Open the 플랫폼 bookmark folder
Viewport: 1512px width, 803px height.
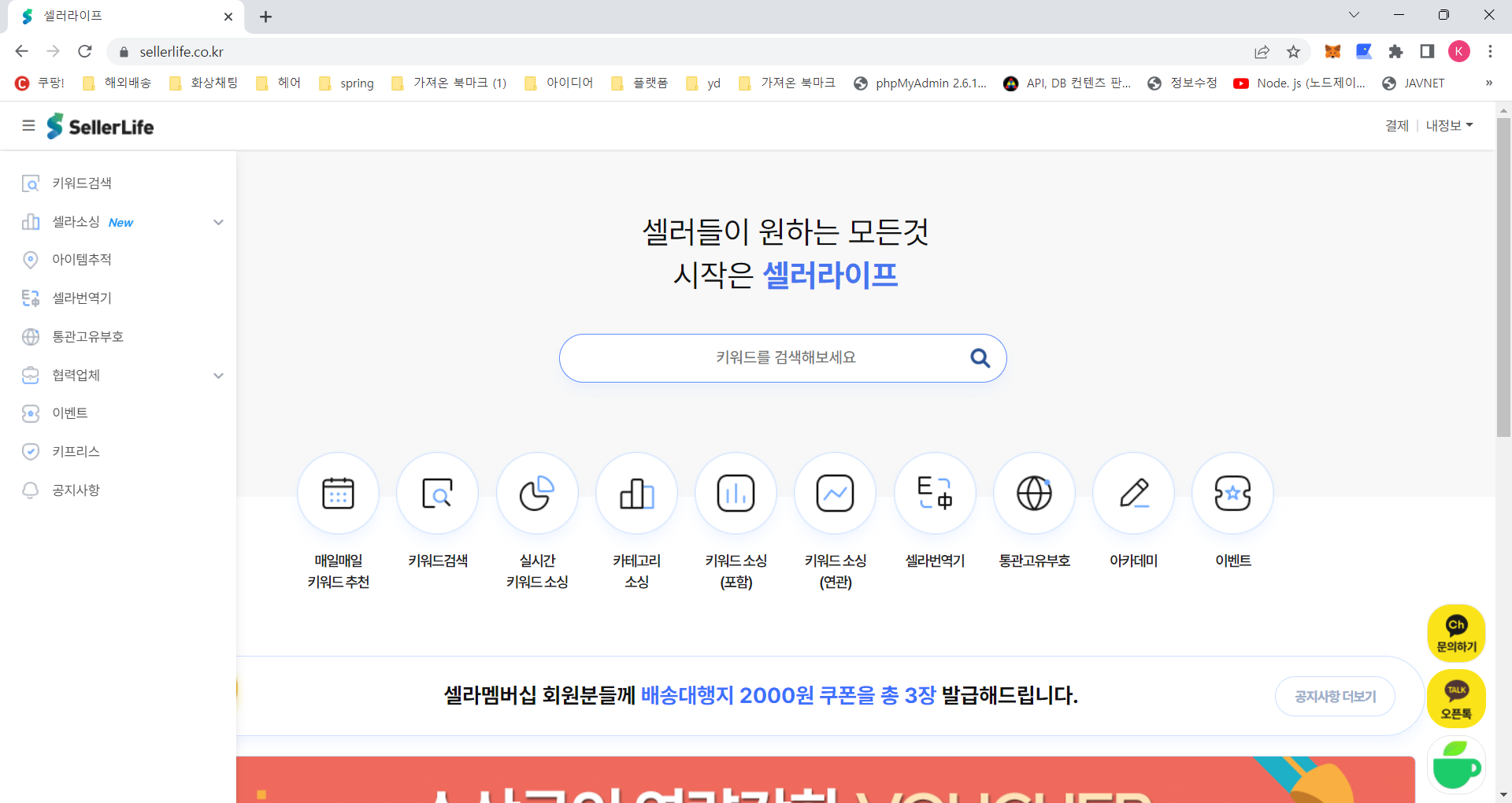(639, 83)
